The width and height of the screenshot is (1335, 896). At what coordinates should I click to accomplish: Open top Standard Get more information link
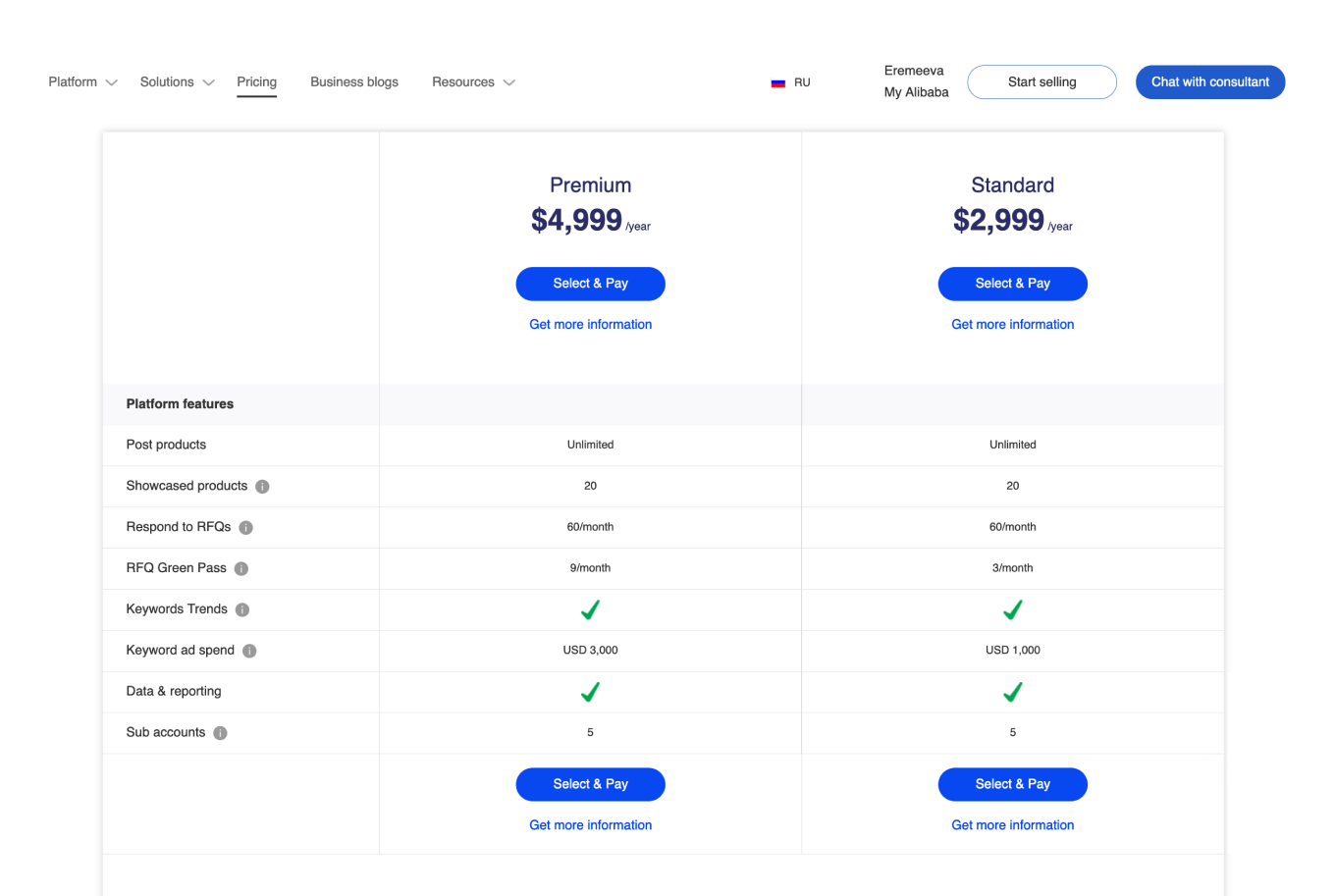pos(1013,325)
